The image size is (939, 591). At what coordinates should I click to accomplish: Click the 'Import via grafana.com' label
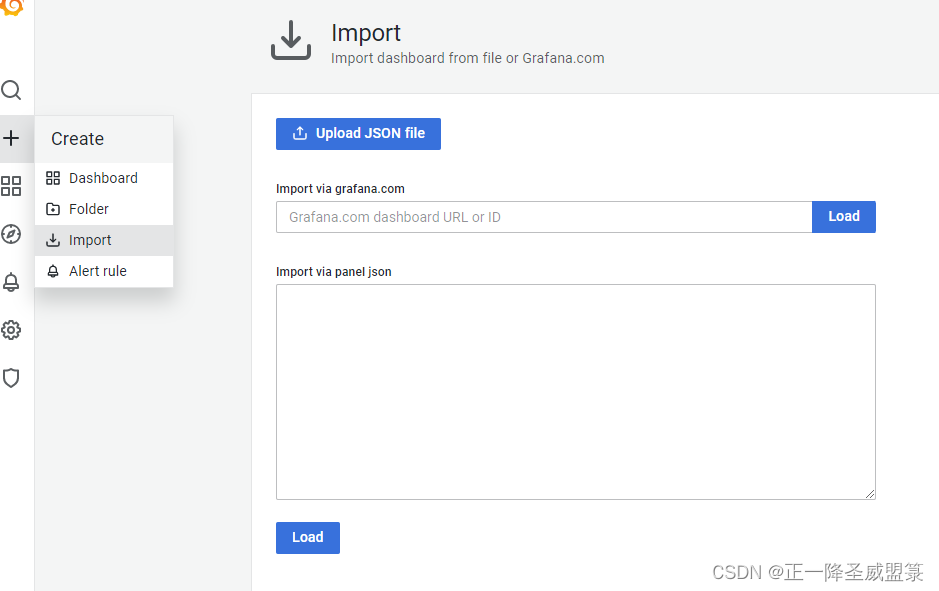point(340,189)
